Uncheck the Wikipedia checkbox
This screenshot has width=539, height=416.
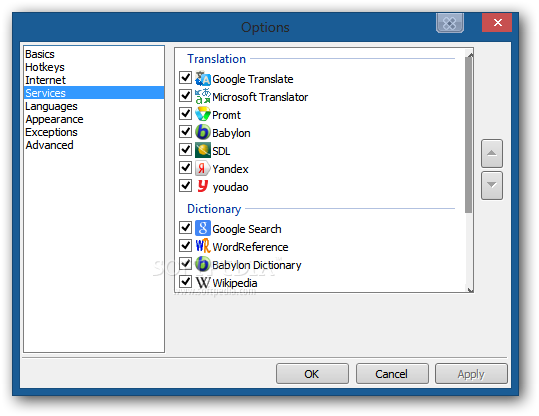point(186,281)
